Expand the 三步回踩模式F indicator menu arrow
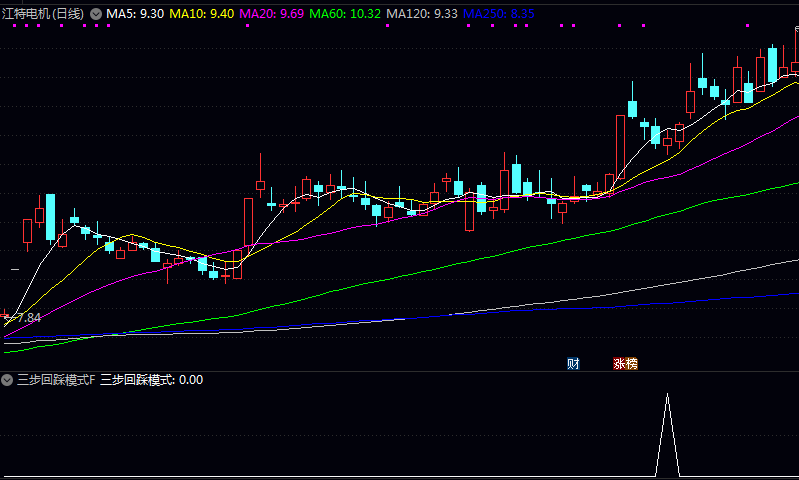 pyautogui.click(x=8, y=380)
